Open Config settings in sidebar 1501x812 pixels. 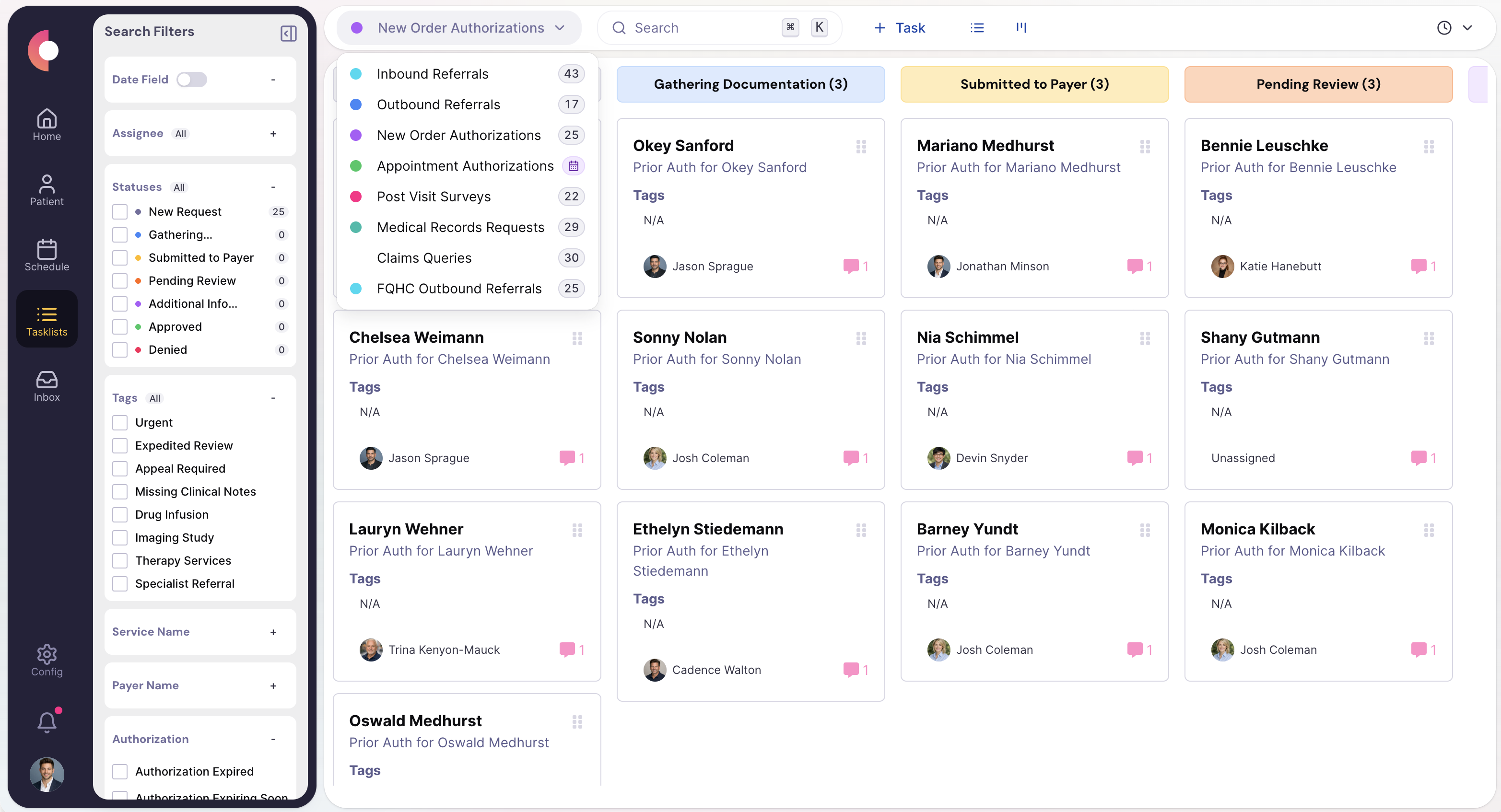(x=47, y=659)
